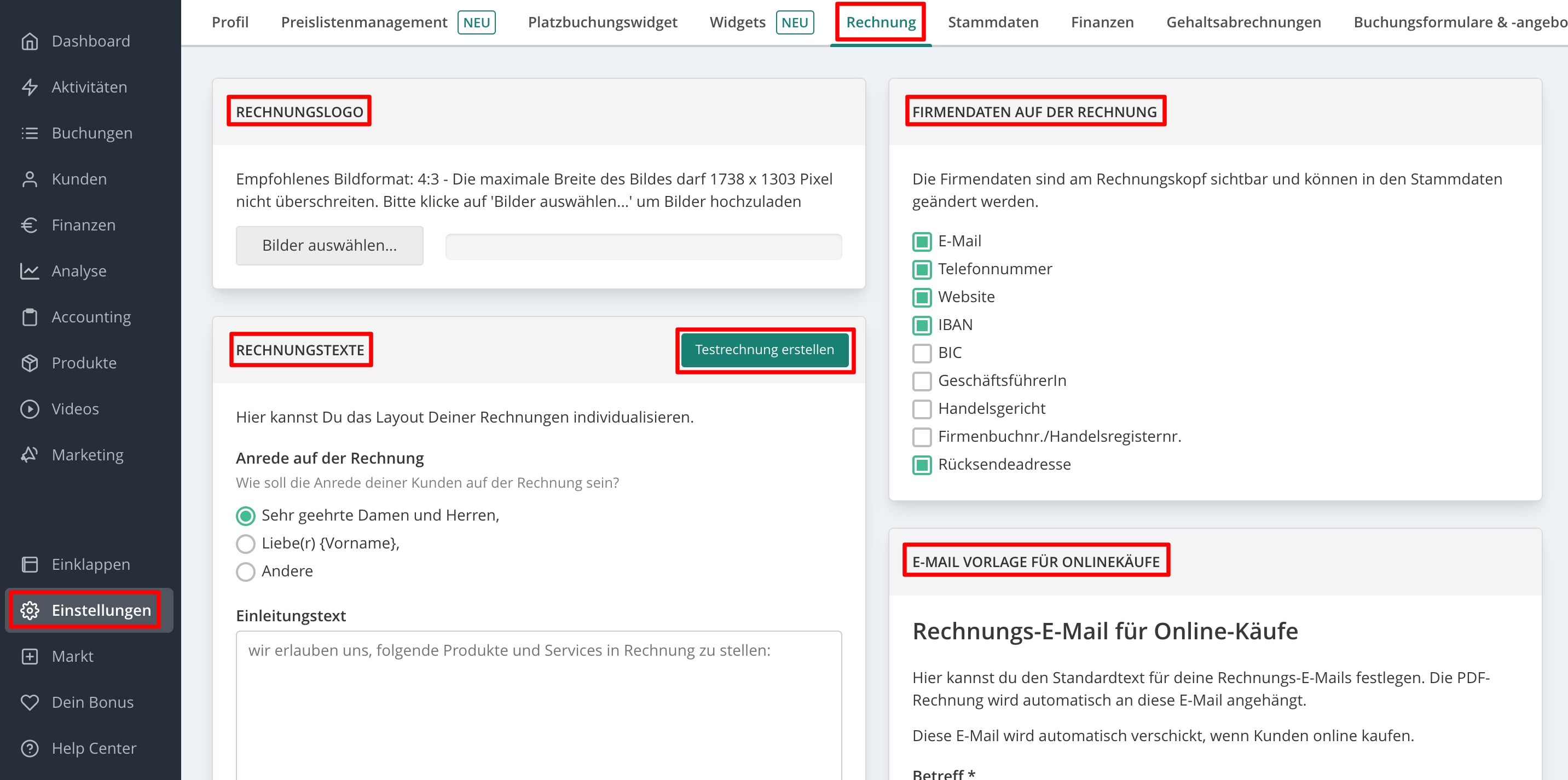1568x780 pixels.
Task: Open the Preislistenmanagement tab
Action: (x=364, y=22)
